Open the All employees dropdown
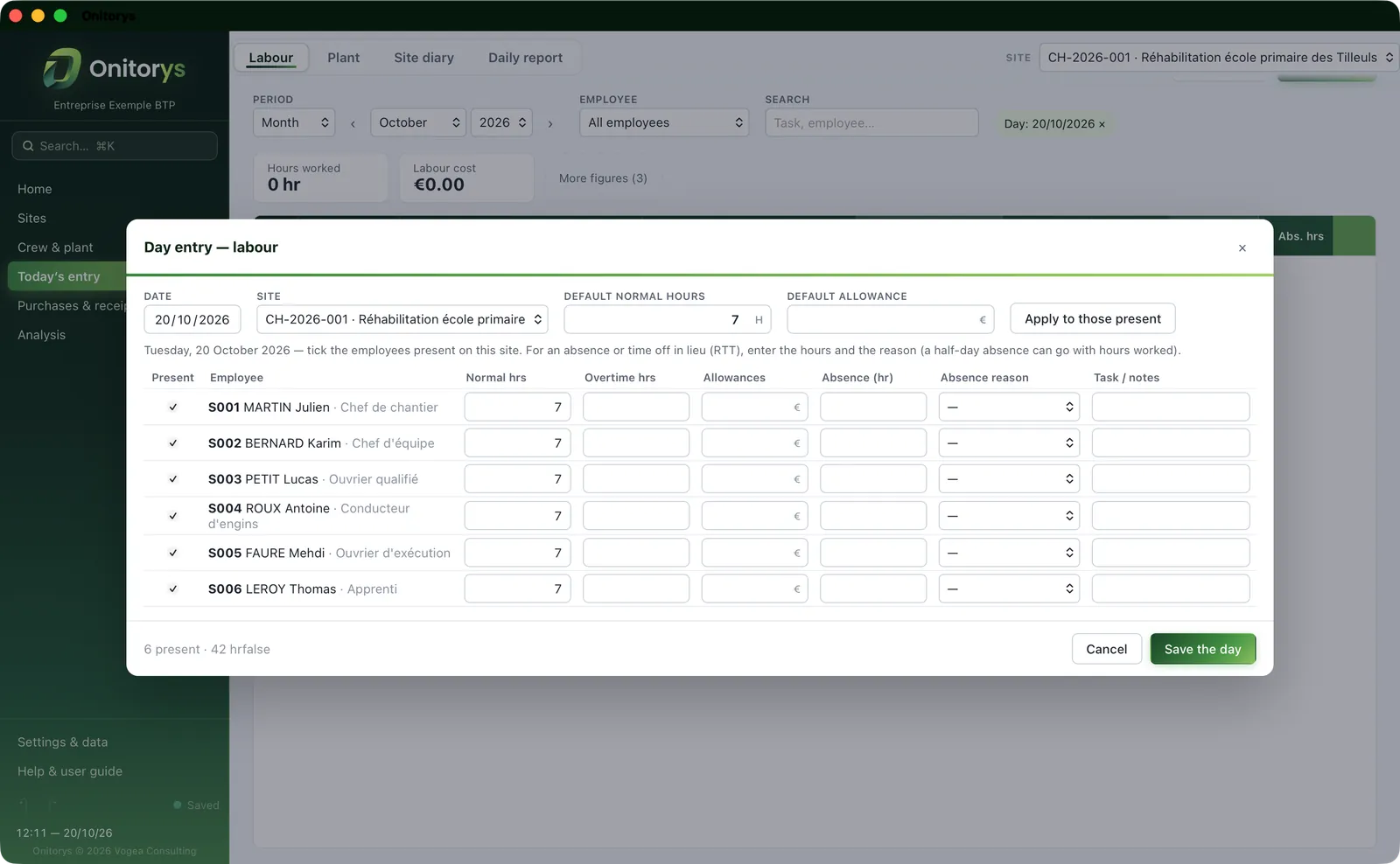The image size is (1400, 864). 665,122
